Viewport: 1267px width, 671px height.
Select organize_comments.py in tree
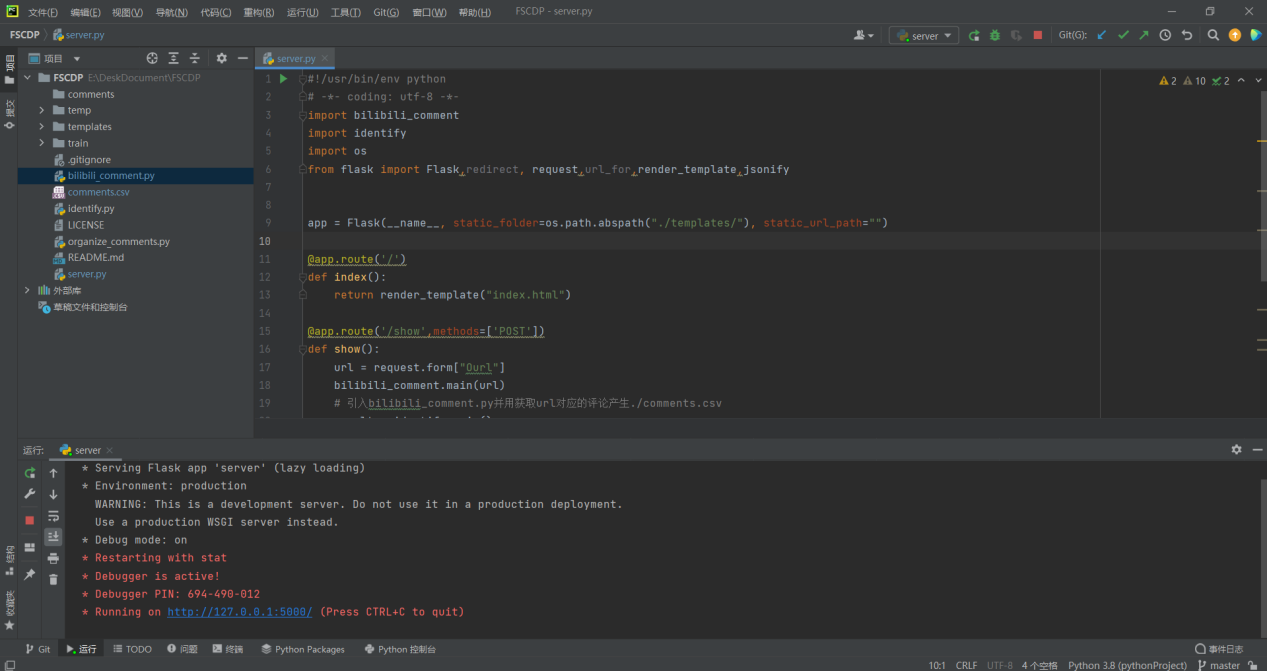coord(118,241)
